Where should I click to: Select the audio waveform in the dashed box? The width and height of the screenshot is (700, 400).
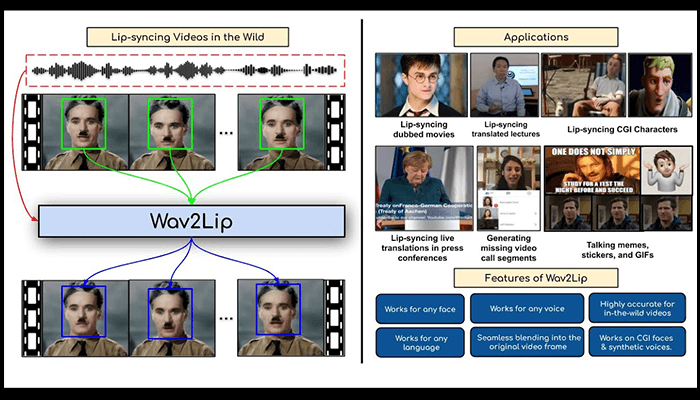click(x=190, y=70)
